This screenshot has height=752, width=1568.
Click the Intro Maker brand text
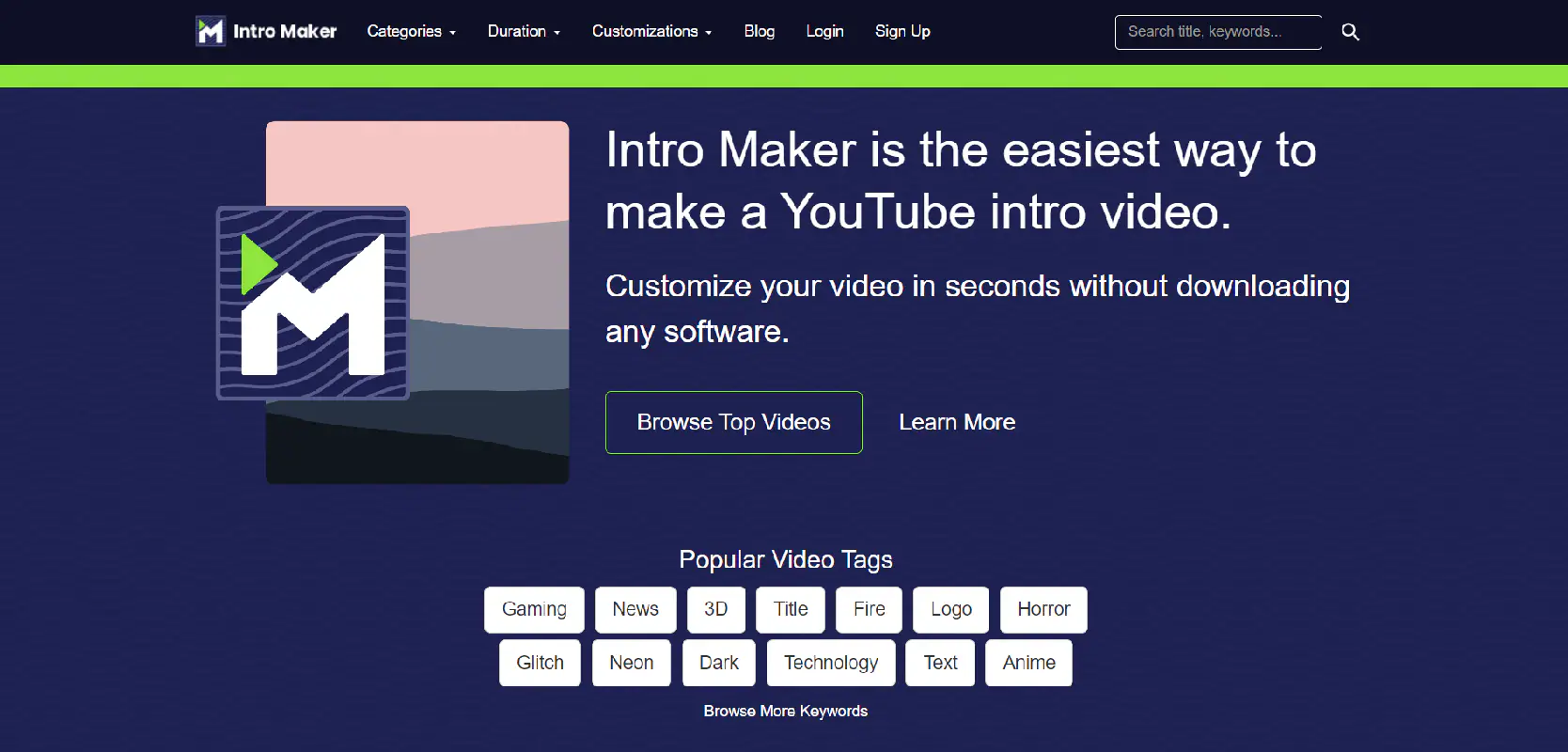(x=285, y=31)
